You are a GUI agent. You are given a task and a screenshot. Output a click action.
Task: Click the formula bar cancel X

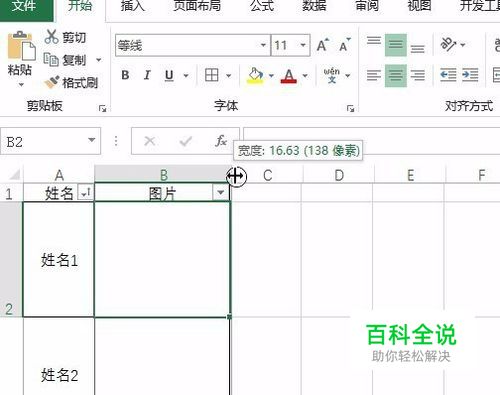[149, 141]
